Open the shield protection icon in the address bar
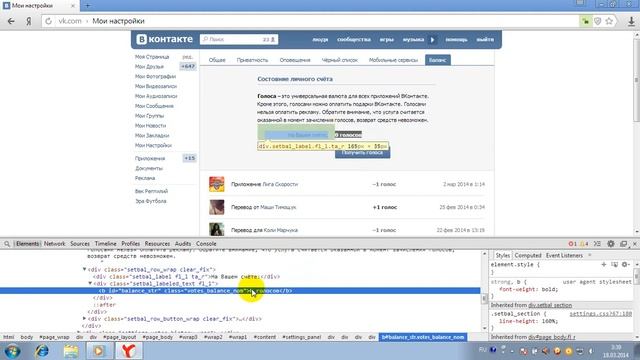 pos(598,21)
